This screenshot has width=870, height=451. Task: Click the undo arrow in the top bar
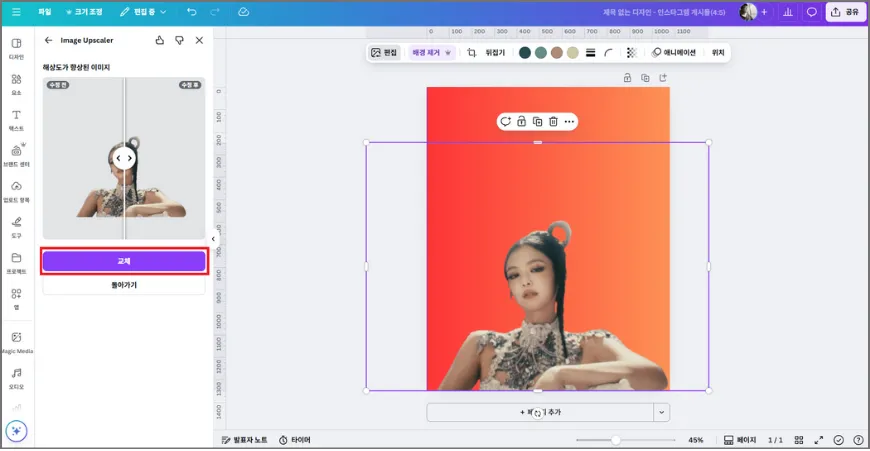(x=190, y=12)
